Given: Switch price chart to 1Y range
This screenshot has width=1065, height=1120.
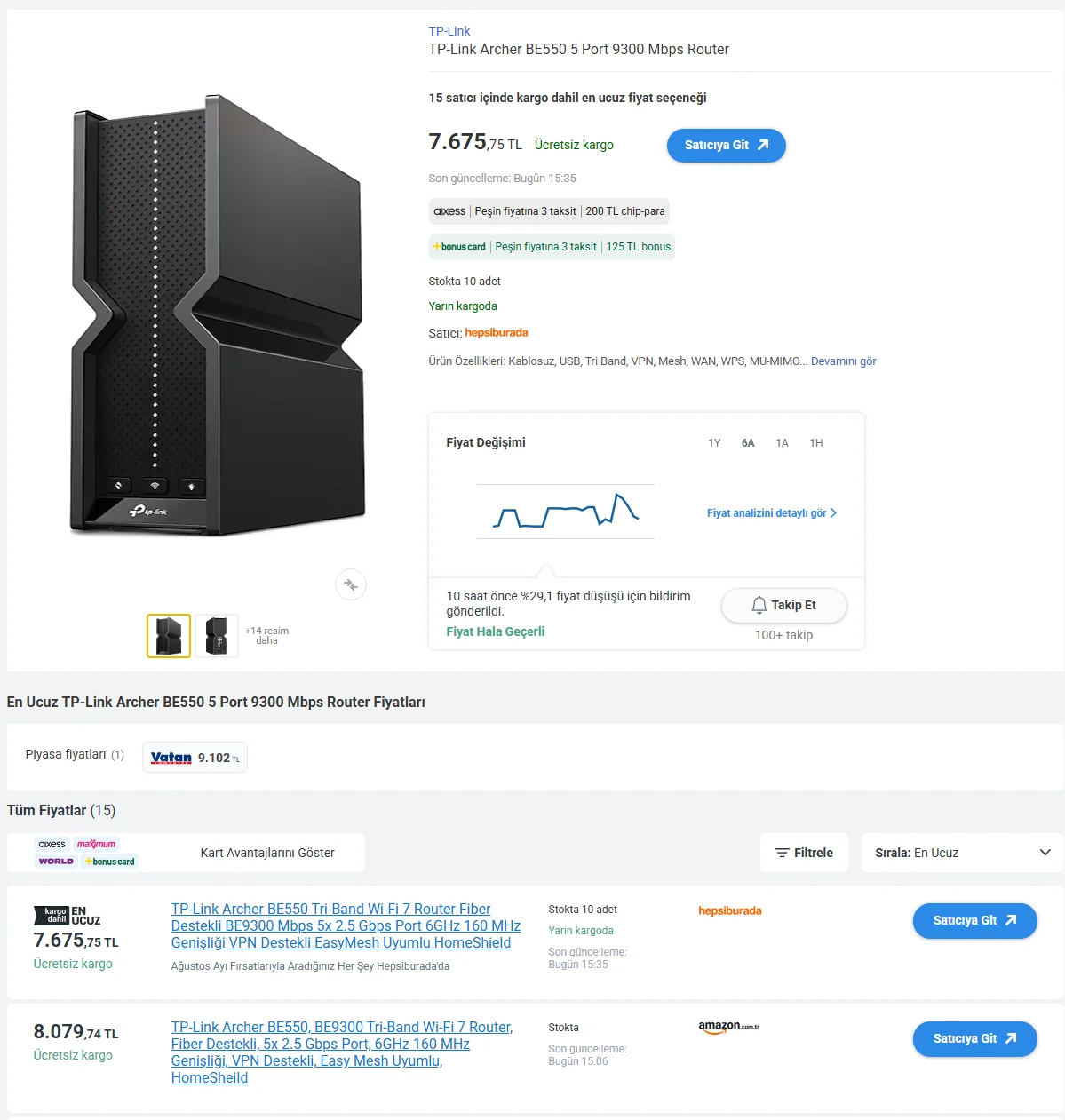Looking at the screenshot, I should point(714,443).
